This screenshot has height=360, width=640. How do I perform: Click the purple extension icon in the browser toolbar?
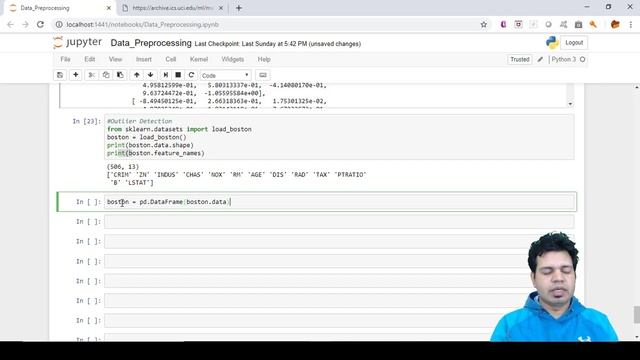[503, 24]
